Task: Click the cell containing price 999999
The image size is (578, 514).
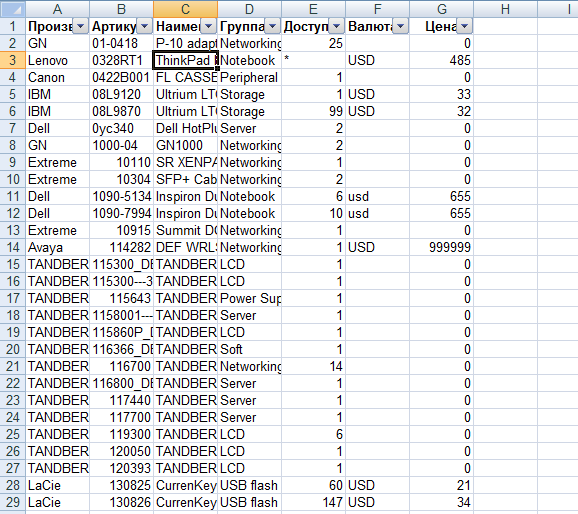Action: click(442, 247)
